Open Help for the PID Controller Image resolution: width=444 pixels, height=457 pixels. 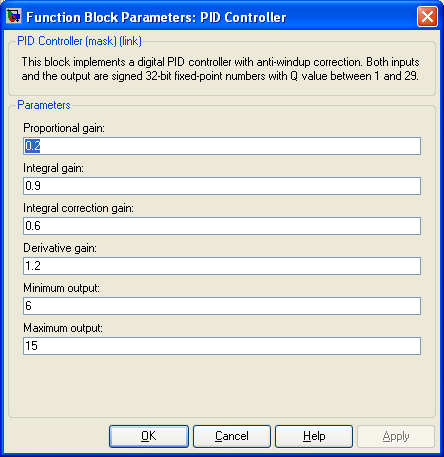(x=314, y=436)
